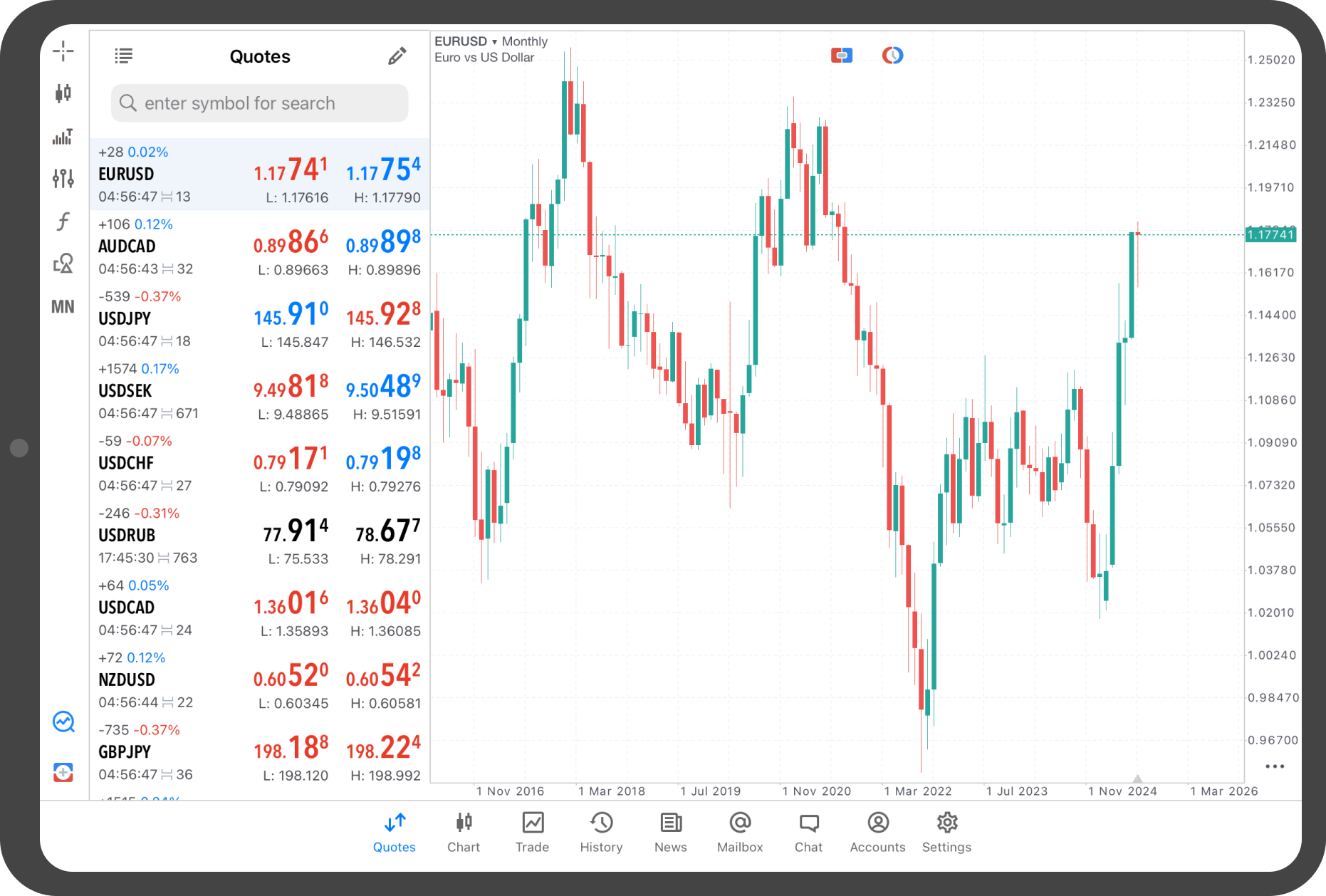Open the drawing objects shapes icon

(x=63, y=264)
